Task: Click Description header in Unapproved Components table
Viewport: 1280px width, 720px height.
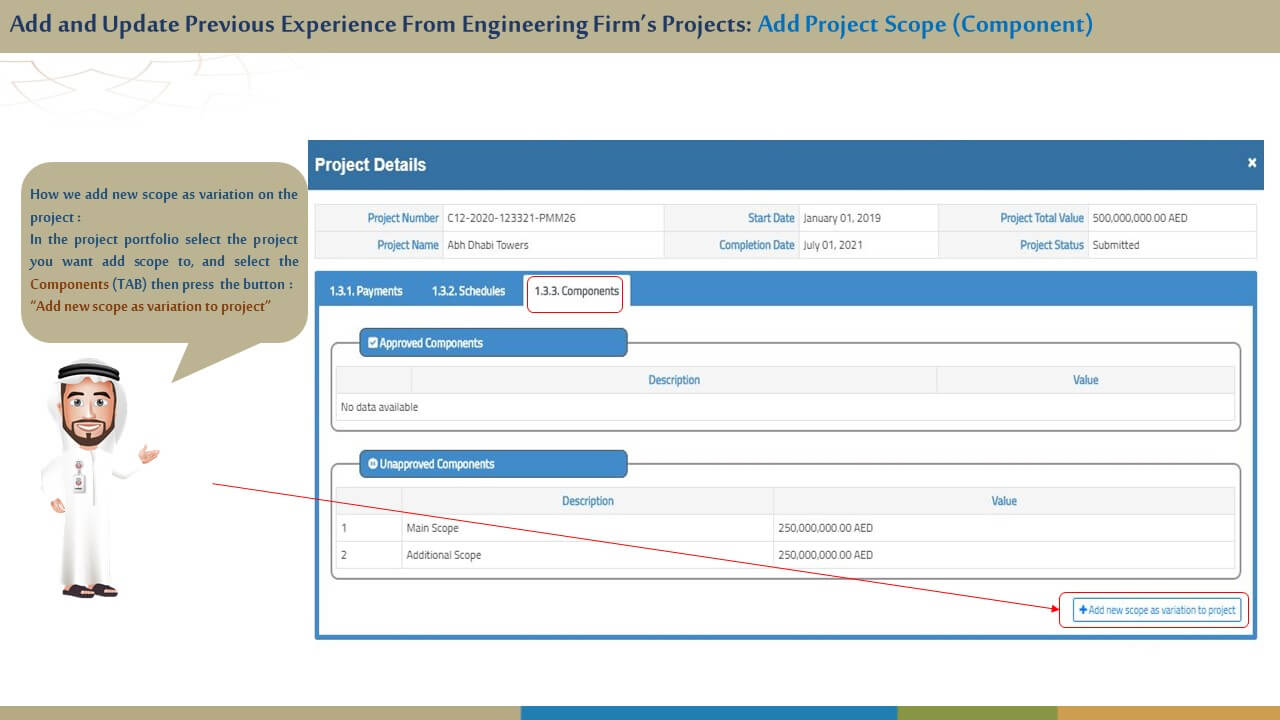Action: pyautogui.click(x=587, y=501)
